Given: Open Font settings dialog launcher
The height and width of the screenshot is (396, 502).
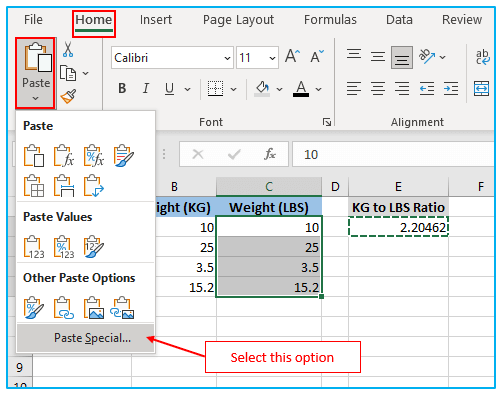Looking at the screenshot, I should 327,122.
